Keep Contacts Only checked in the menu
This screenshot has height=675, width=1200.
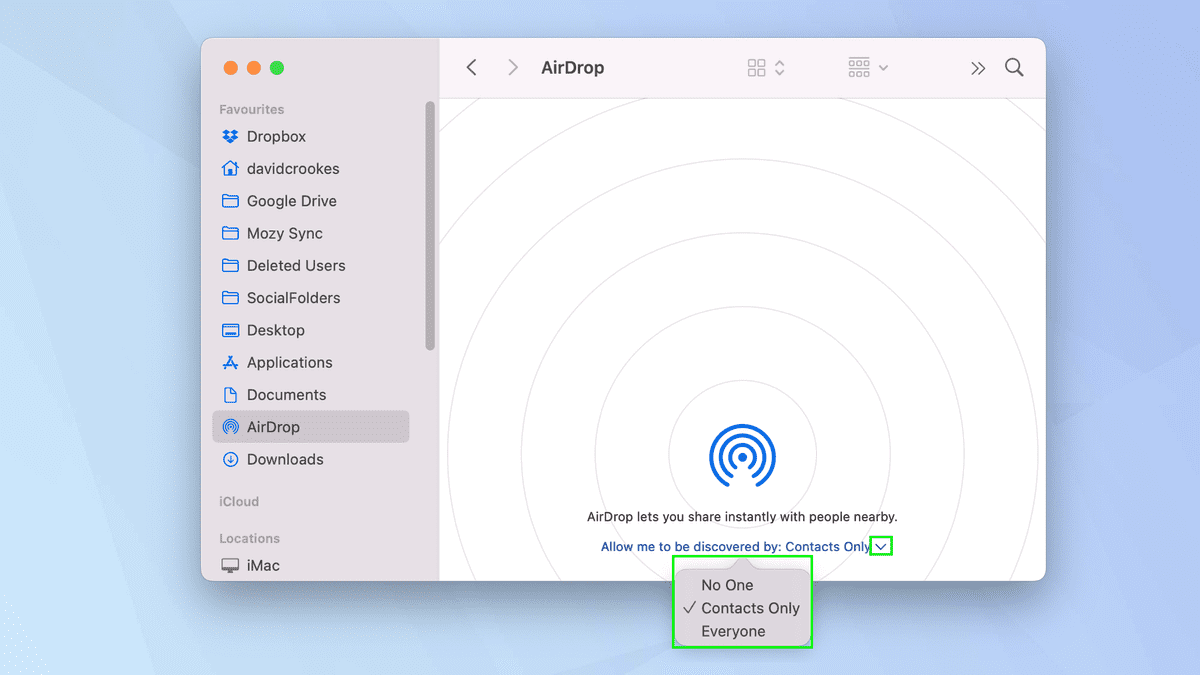(x=742, y=608)
